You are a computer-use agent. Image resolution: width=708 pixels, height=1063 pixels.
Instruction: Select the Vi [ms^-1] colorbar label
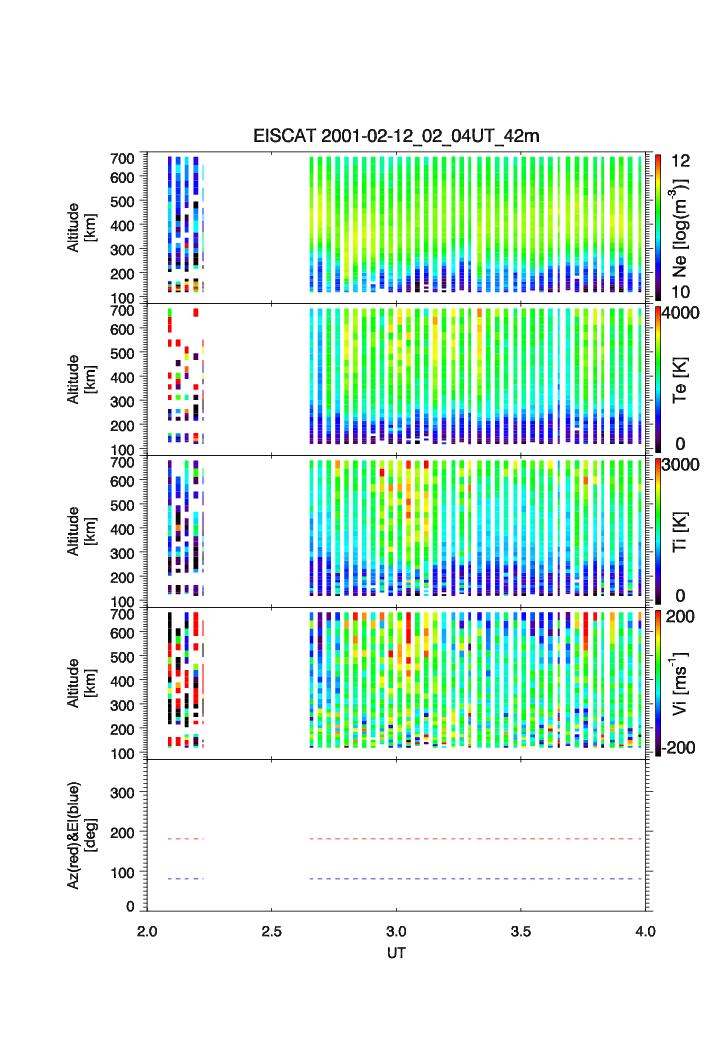coord(683,682)
